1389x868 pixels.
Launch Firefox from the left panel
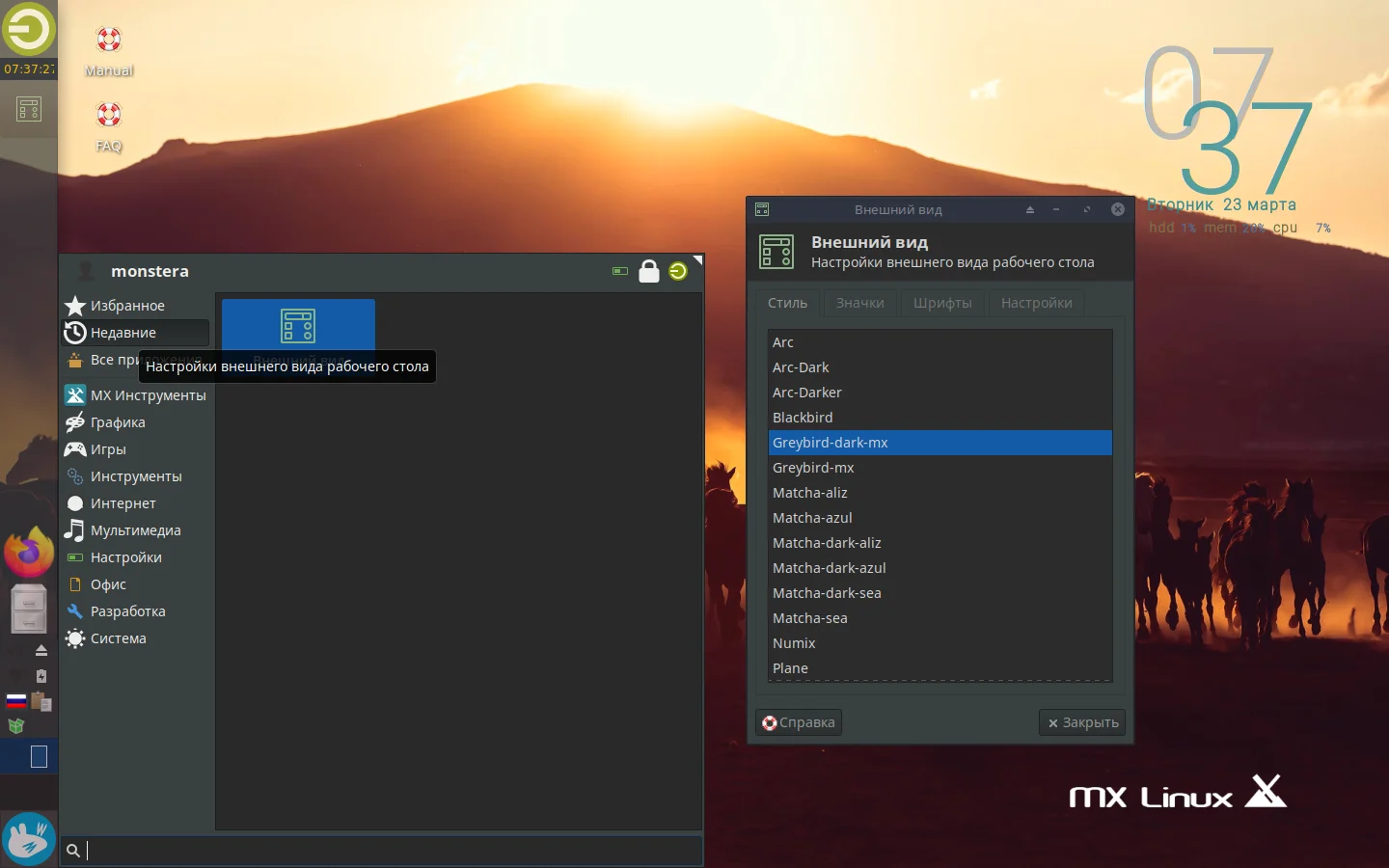pos(28,552)
